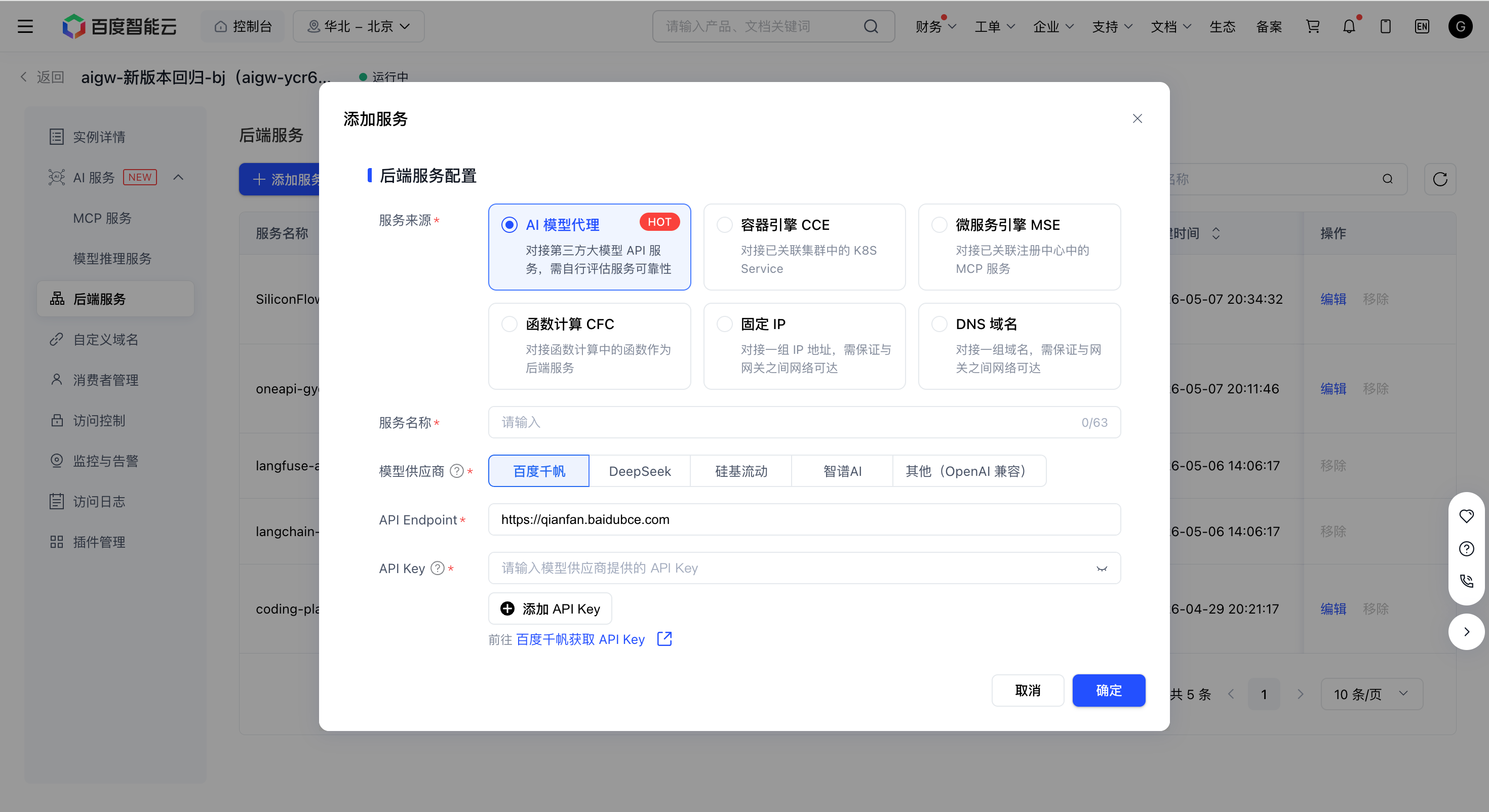Open 消费者管理 sidebar item

pos(115,380)
